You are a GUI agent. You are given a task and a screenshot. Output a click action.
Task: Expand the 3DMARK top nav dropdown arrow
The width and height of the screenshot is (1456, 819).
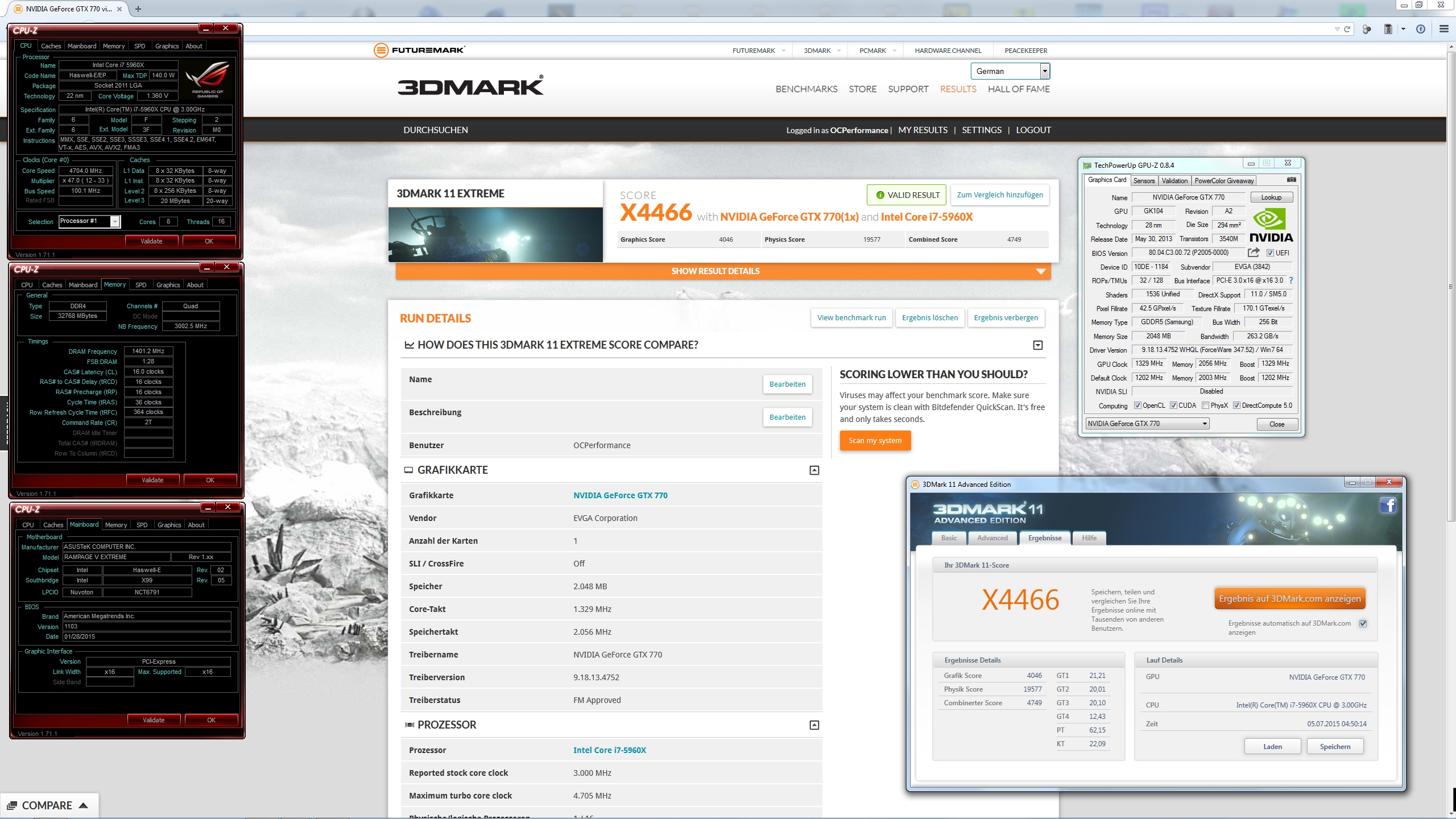click(x=839, y=51)
